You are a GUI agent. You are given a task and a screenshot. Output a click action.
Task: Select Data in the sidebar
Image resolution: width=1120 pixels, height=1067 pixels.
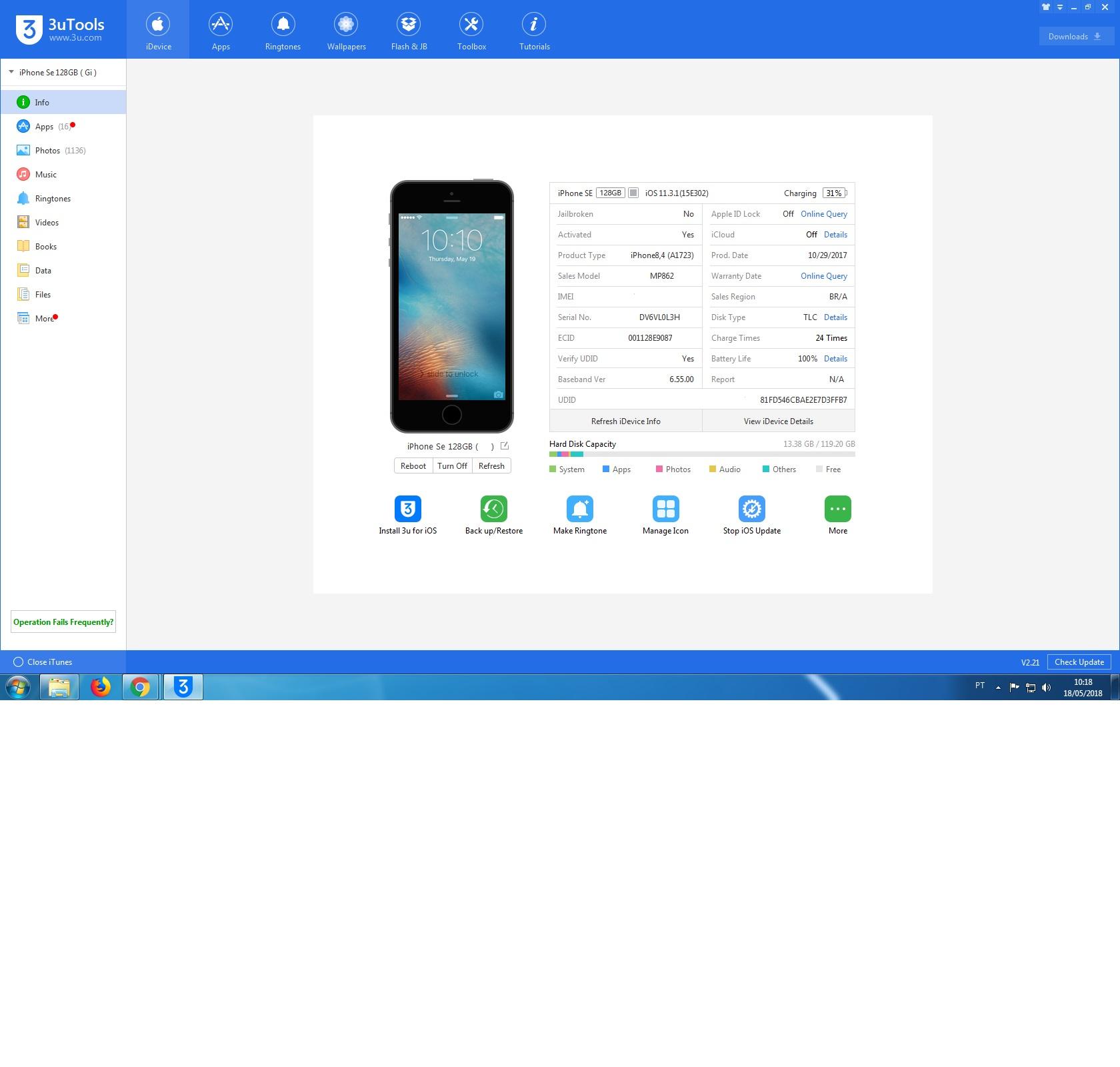[63, 270]
